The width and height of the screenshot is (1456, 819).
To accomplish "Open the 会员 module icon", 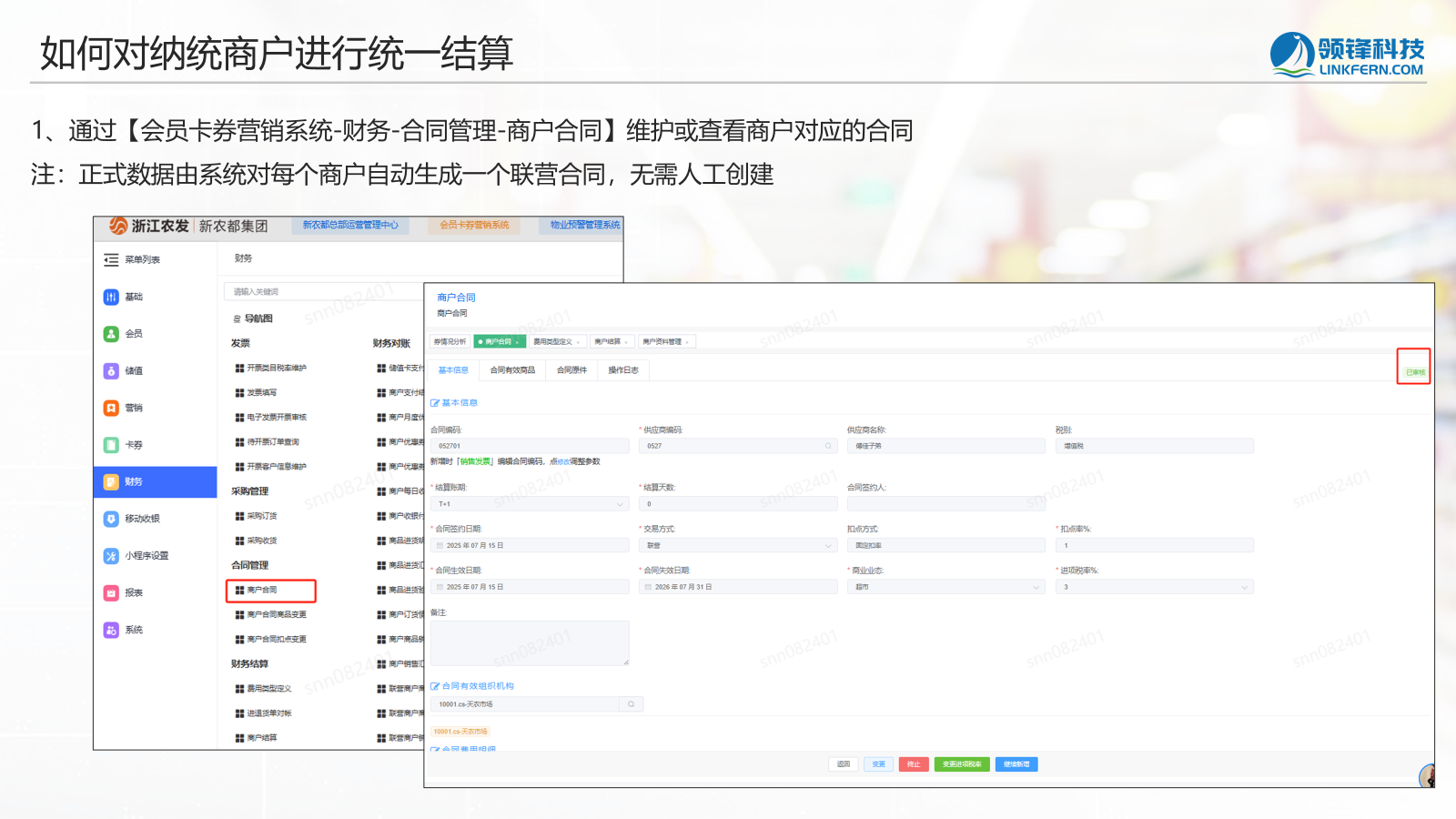I will tap(111, 334).
